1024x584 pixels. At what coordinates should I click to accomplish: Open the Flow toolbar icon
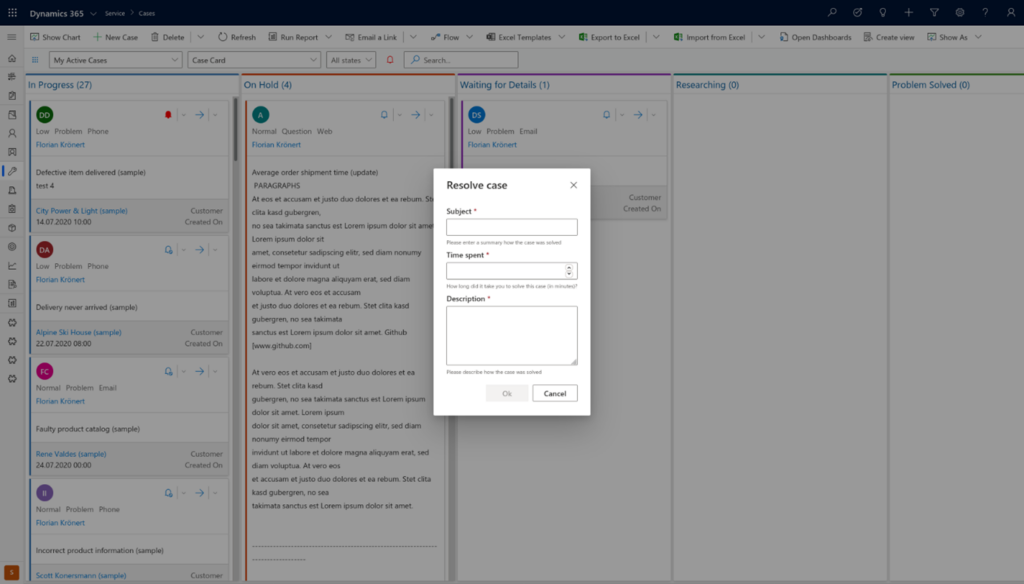pos(443,37)
